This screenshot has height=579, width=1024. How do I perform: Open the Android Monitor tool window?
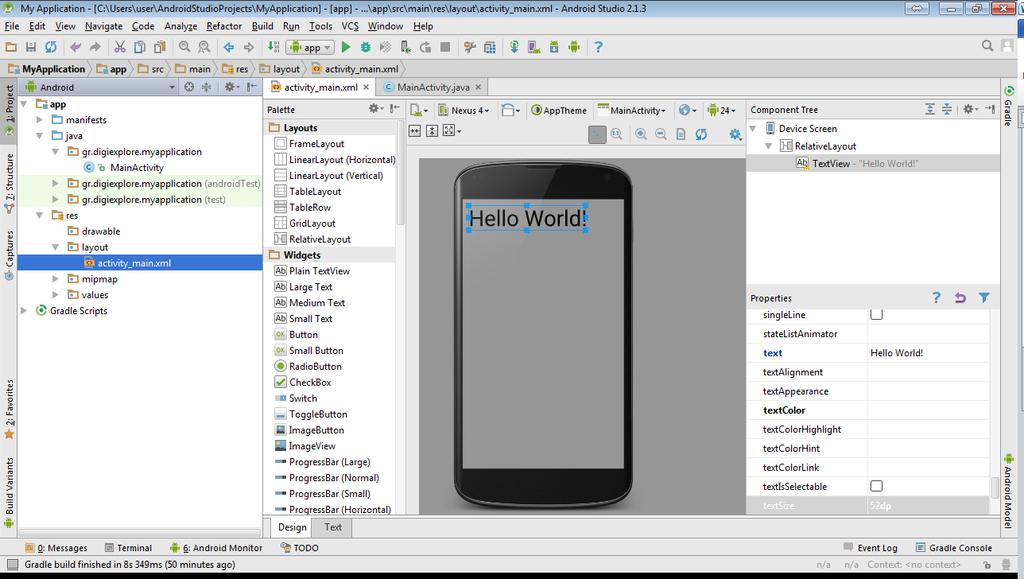tap(216, 548)
